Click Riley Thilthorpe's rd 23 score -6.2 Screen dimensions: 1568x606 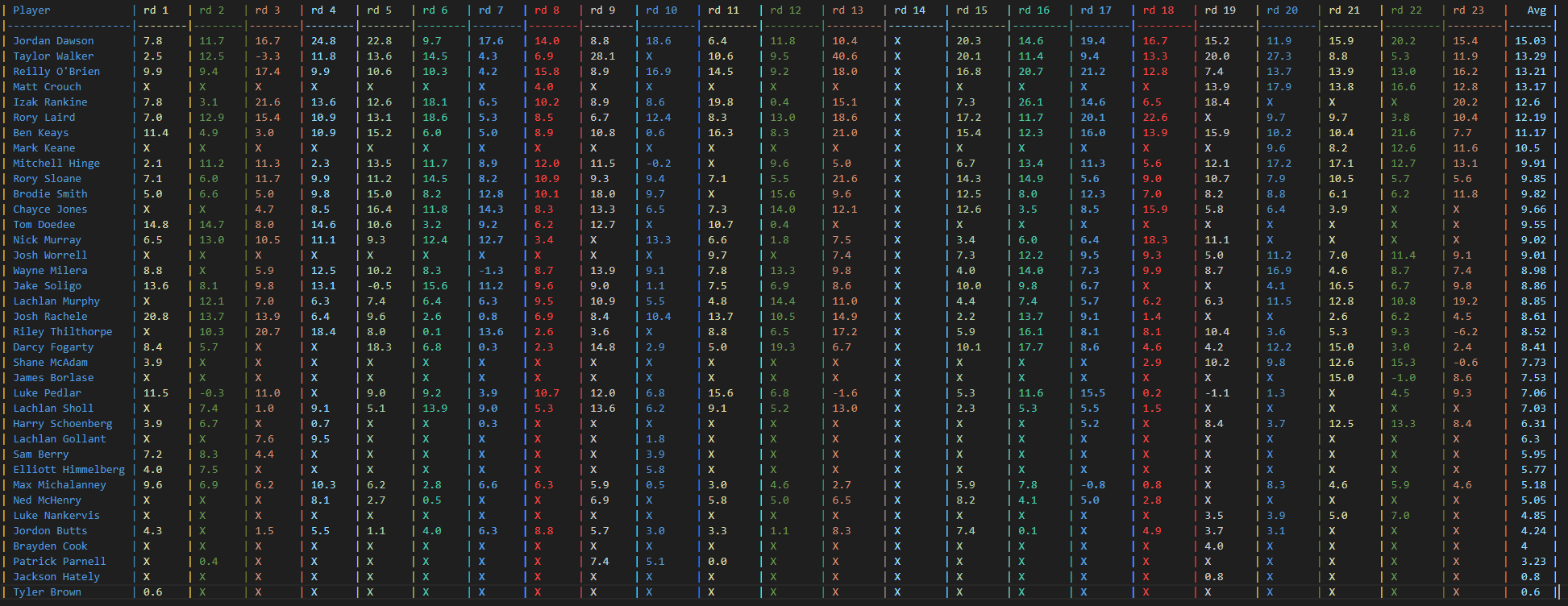pyautogui.click(x=1466, y=332)
